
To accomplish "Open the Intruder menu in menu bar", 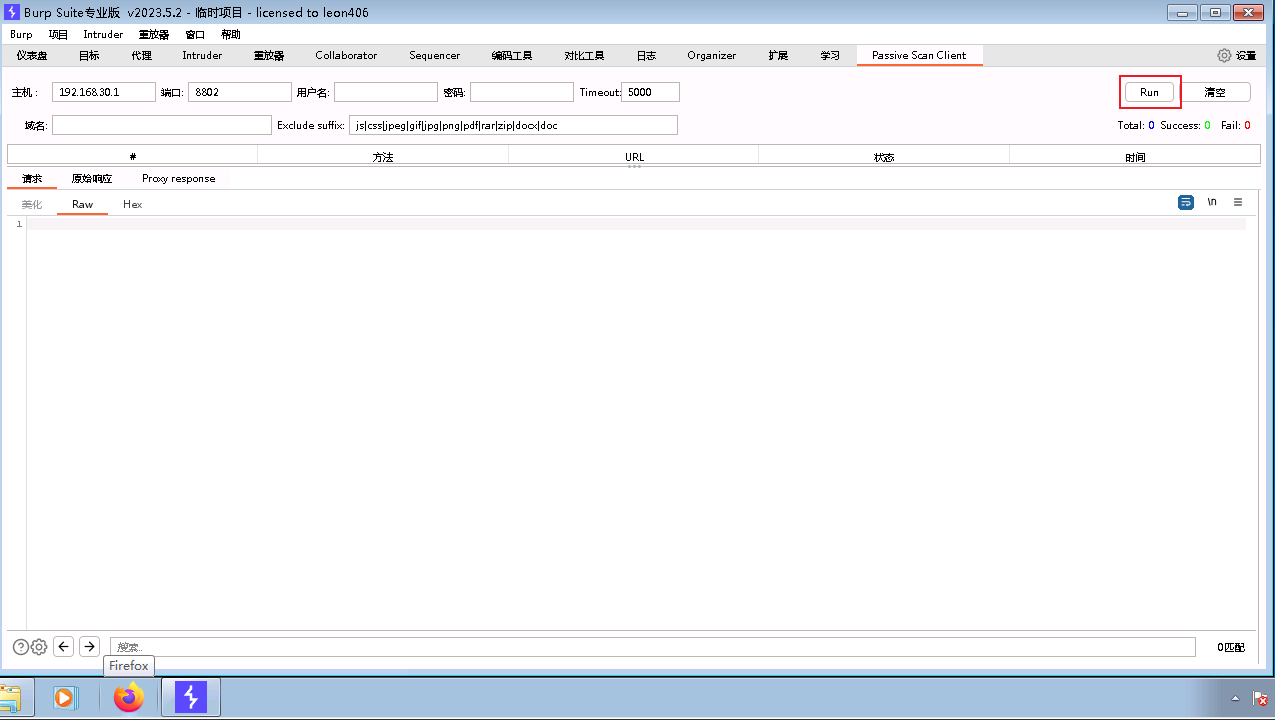I will (103, 34).
